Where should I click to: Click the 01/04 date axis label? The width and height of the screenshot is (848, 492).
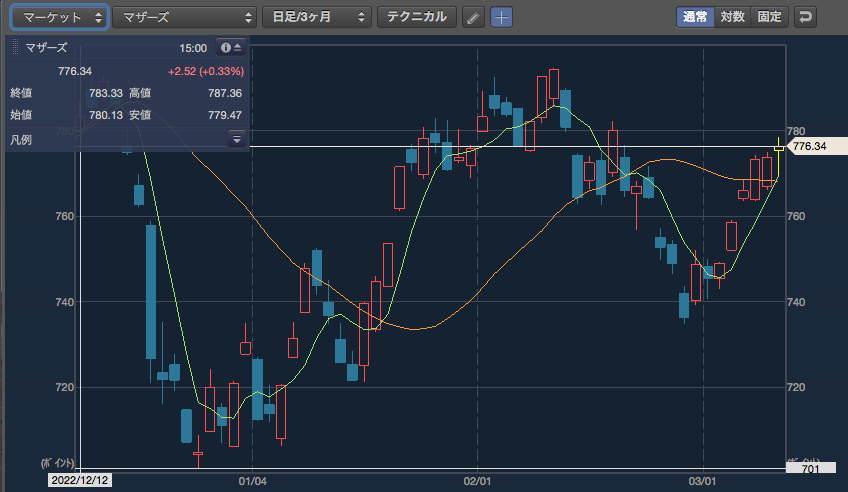pos(253,481)
